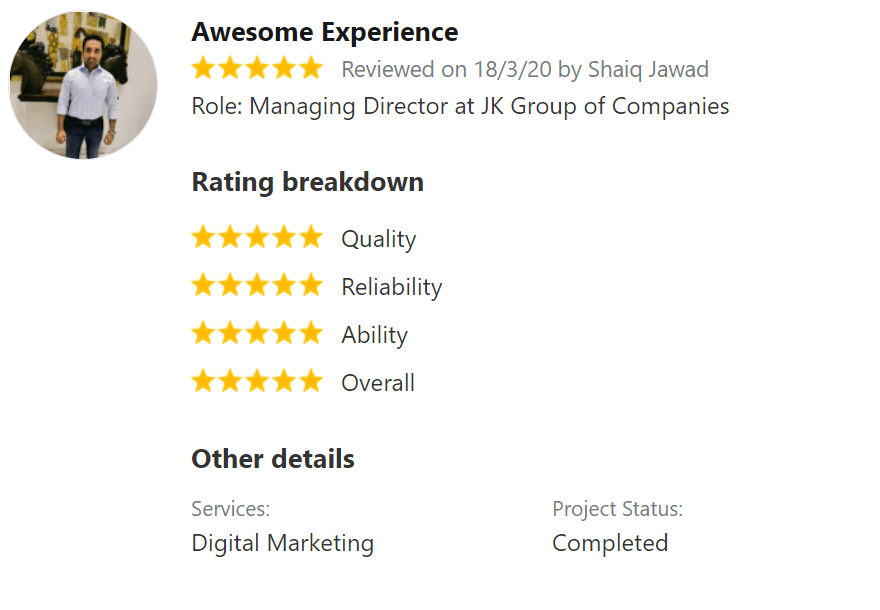Click the Other details heading
Image resolution: width=880 pixels, height=610 pixels.
(x=273, y=459)
